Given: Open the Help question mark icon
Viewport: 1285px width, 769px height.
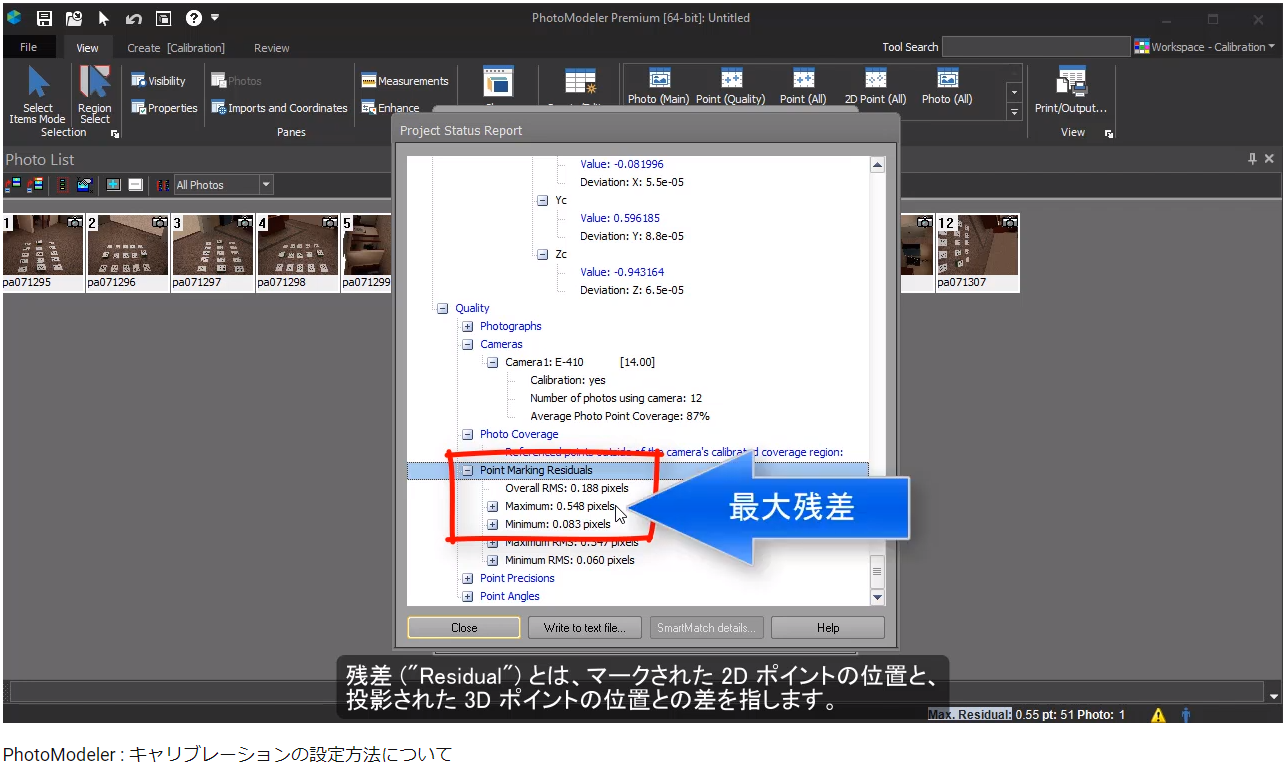Looking at the screenshot, I should click(x=194, y=18).
